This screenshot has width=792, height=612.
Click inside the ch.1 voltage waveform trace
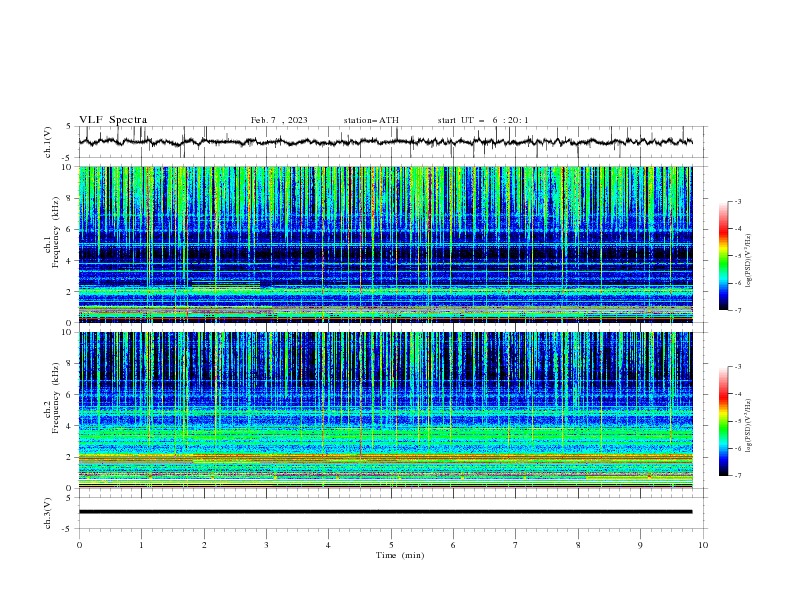385,142
